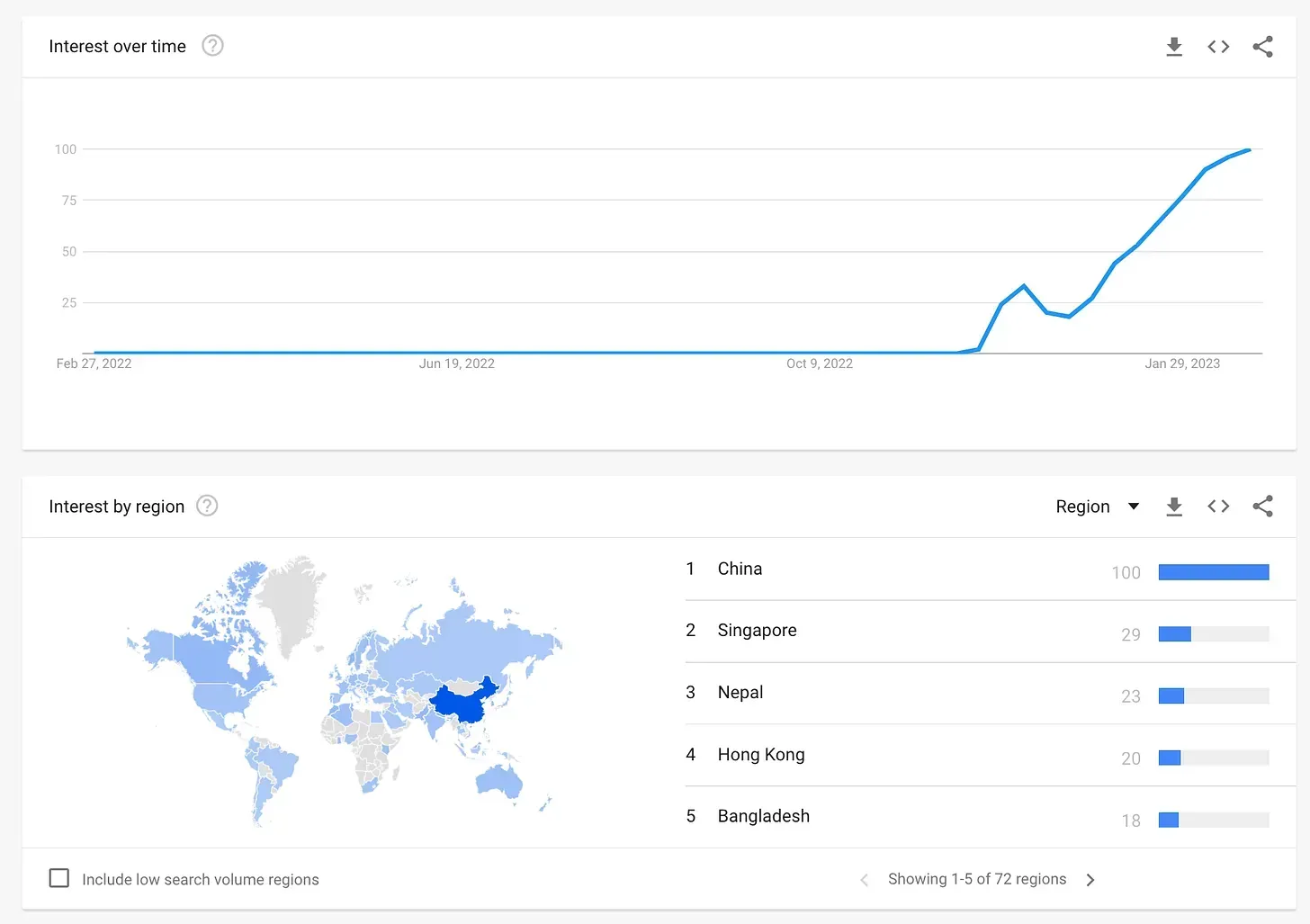Image resolution: width=1310 pixels, height=924 pixels.
Task: Go to next page of regions
Action: coord(1090,880)
